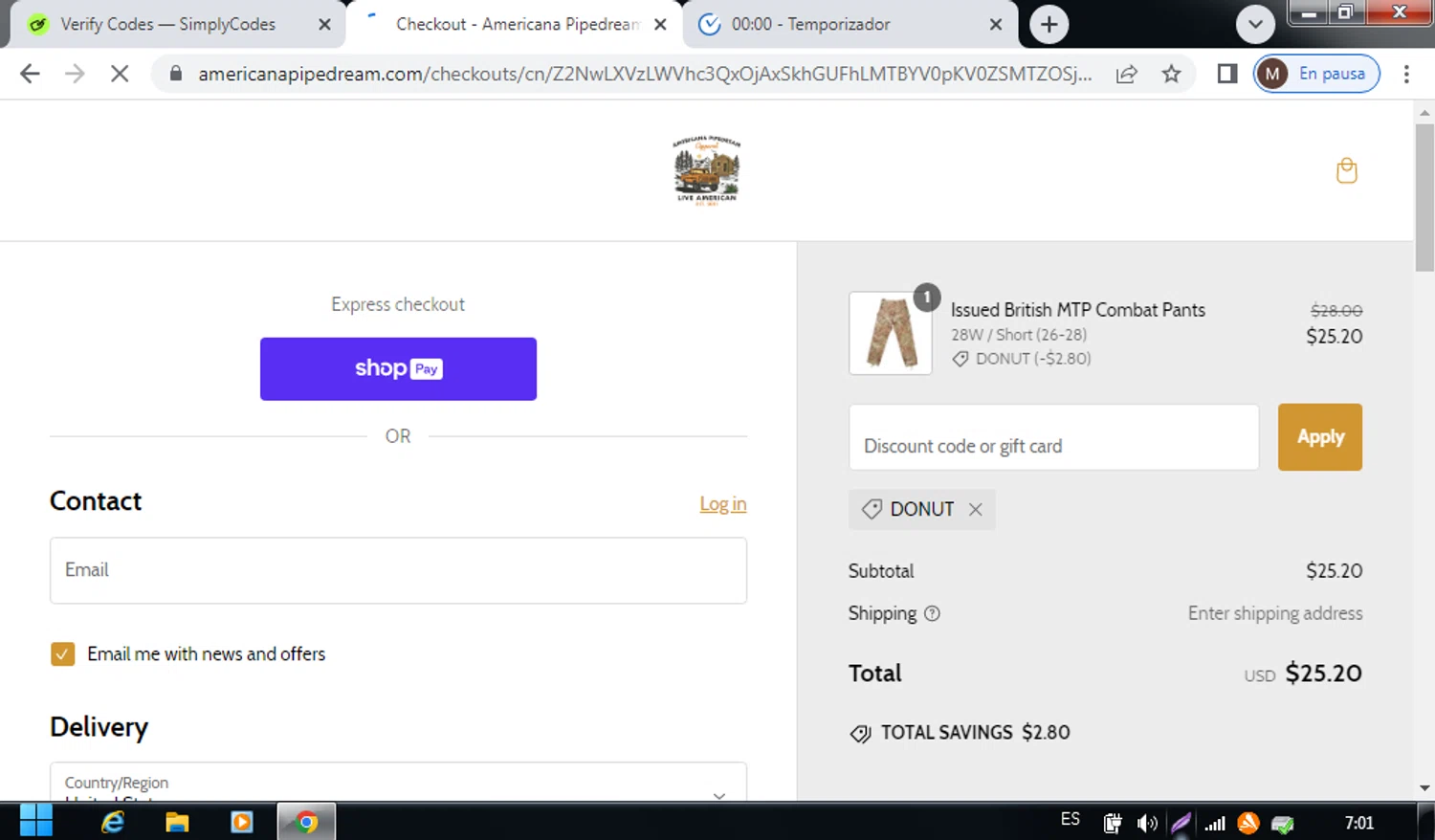Stop loading the page
The width and height of the screenshot is (1435, 840).
tap(120, 74)
